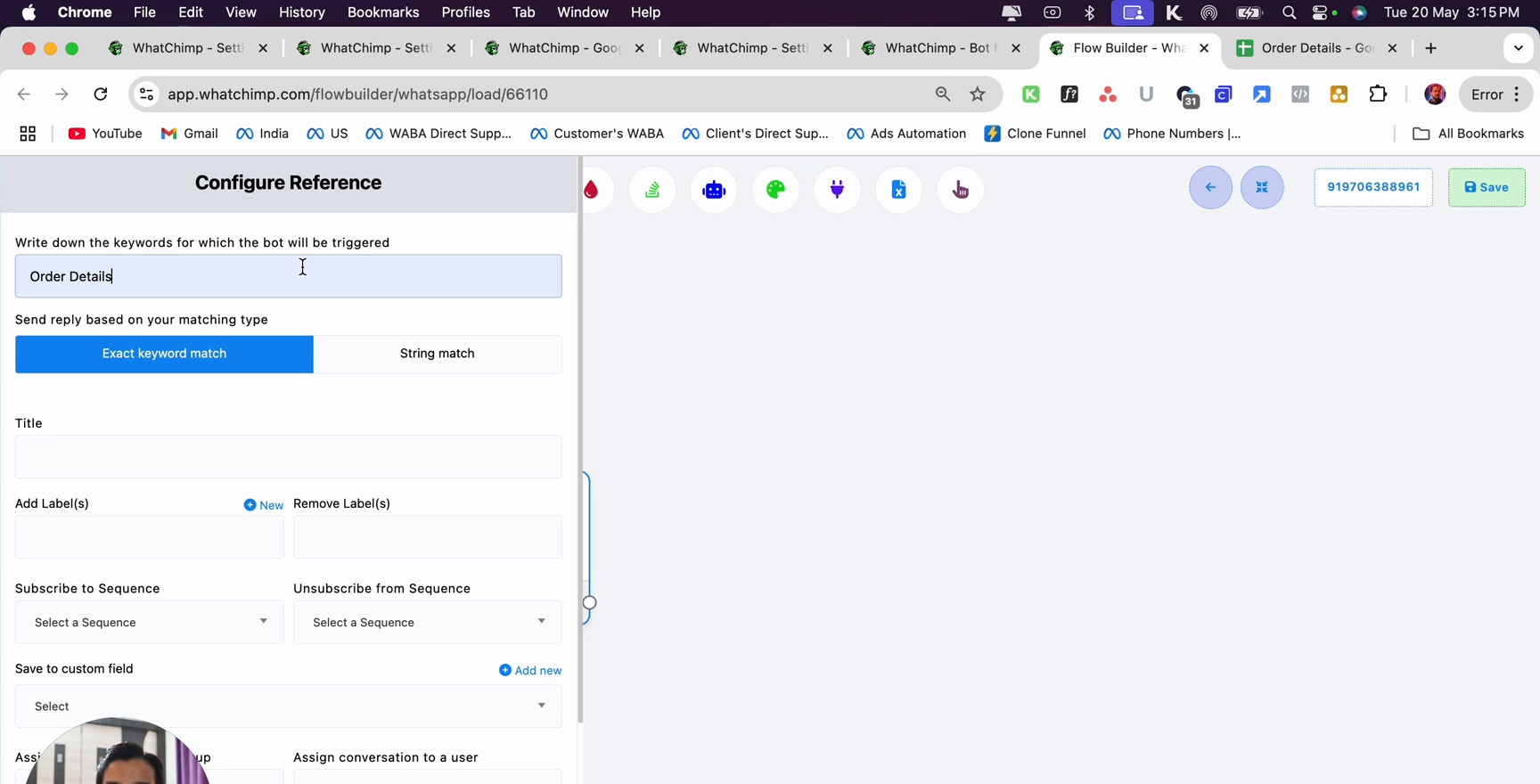1540x784 pixels.
Task: Open the All Bookmarks folder
Action: 1469,134
